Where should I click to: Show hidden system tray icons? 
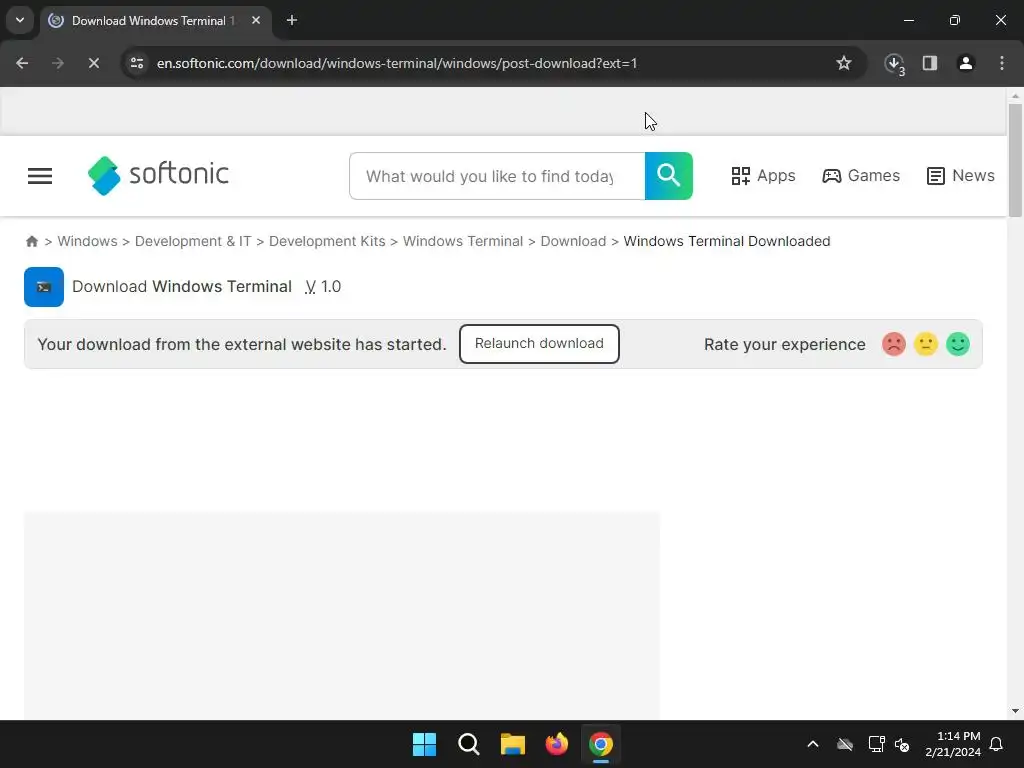click(x=813, y=744)
